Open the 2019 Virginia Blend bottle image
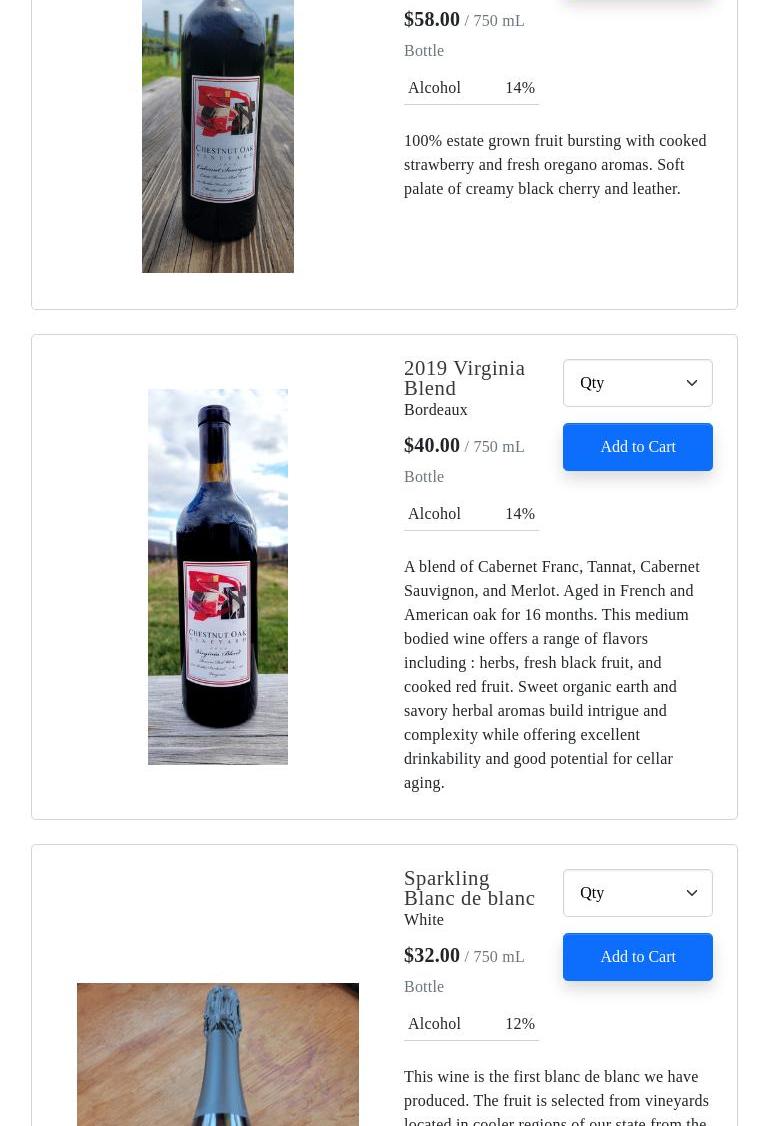The width and height of the screenshot is (770, 1126). tap(218, 576)
